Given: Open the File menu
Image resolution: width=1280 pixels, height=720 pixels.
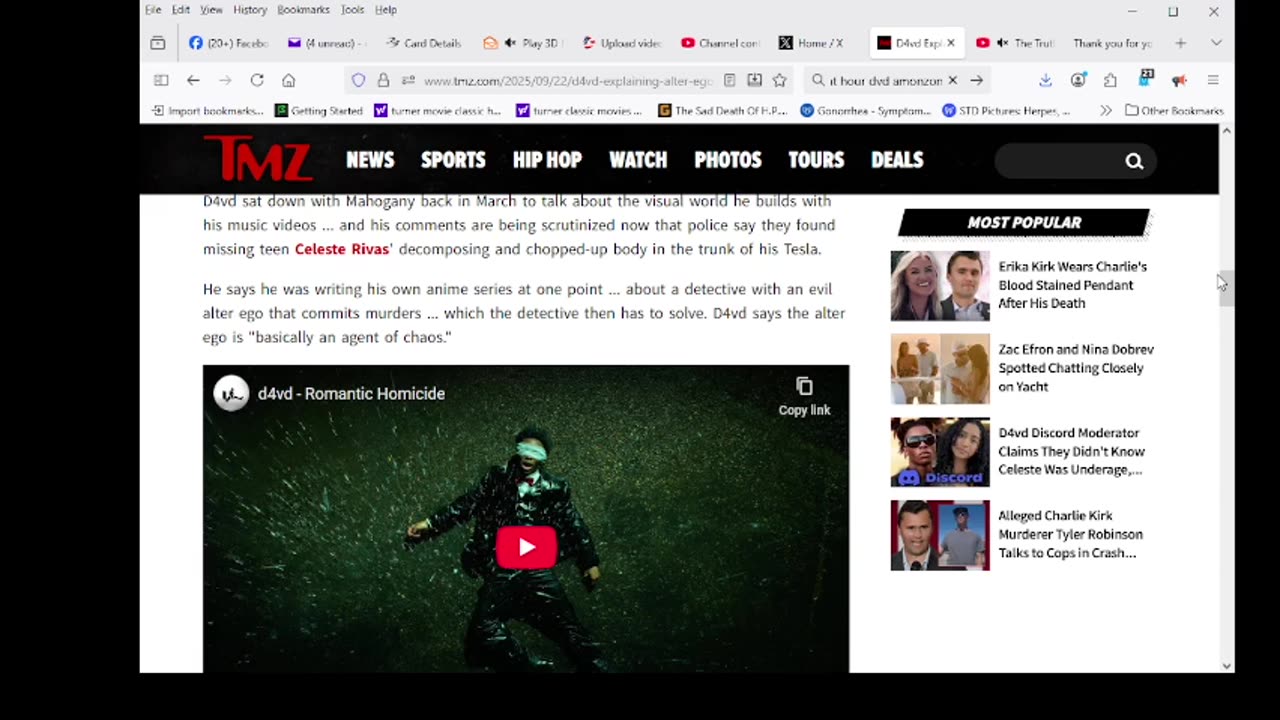Looking at the screenshot, I should 153,10.
